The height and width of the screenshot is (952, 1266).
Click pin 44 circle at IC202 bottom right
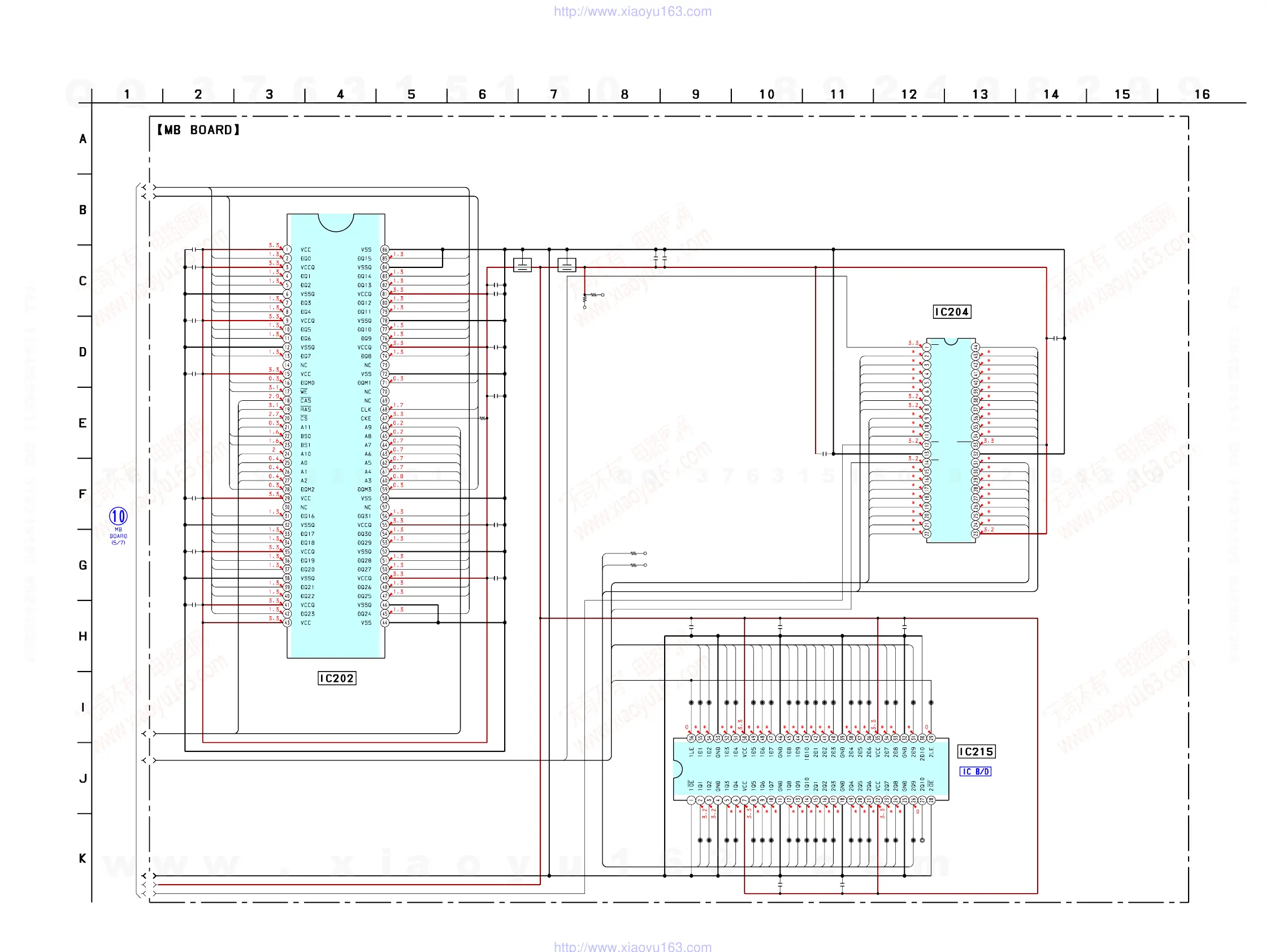click(385, 622)
